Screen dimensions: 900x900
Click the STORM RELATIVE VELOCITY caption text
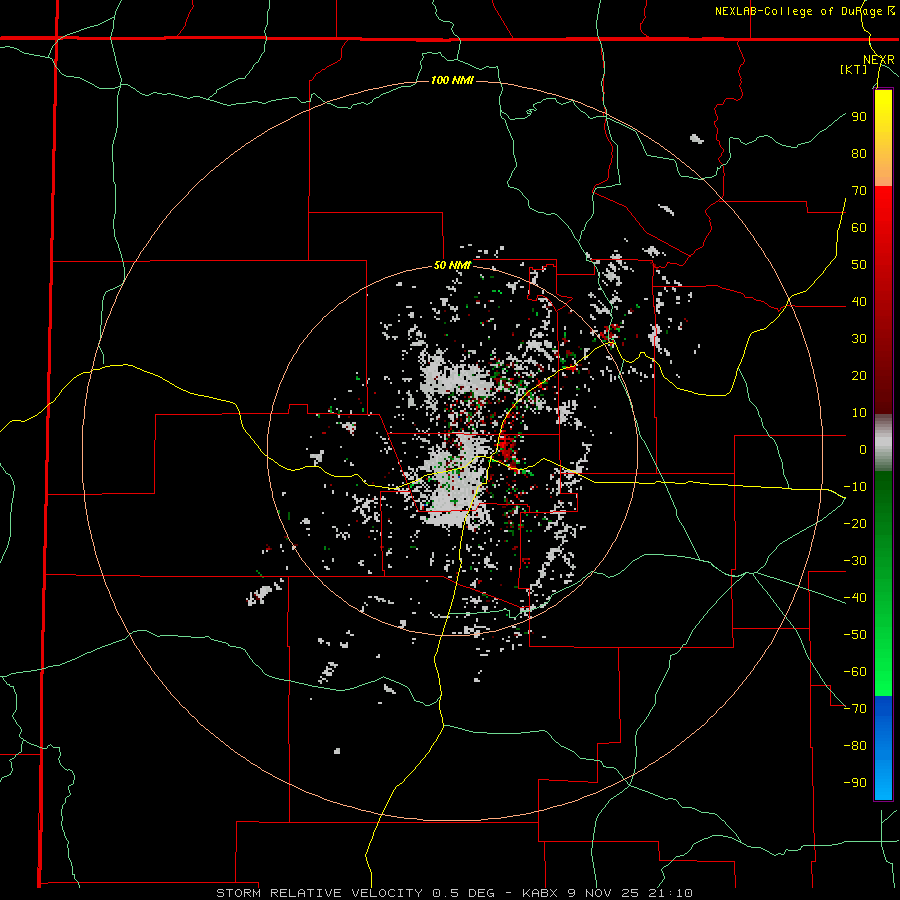321,893
